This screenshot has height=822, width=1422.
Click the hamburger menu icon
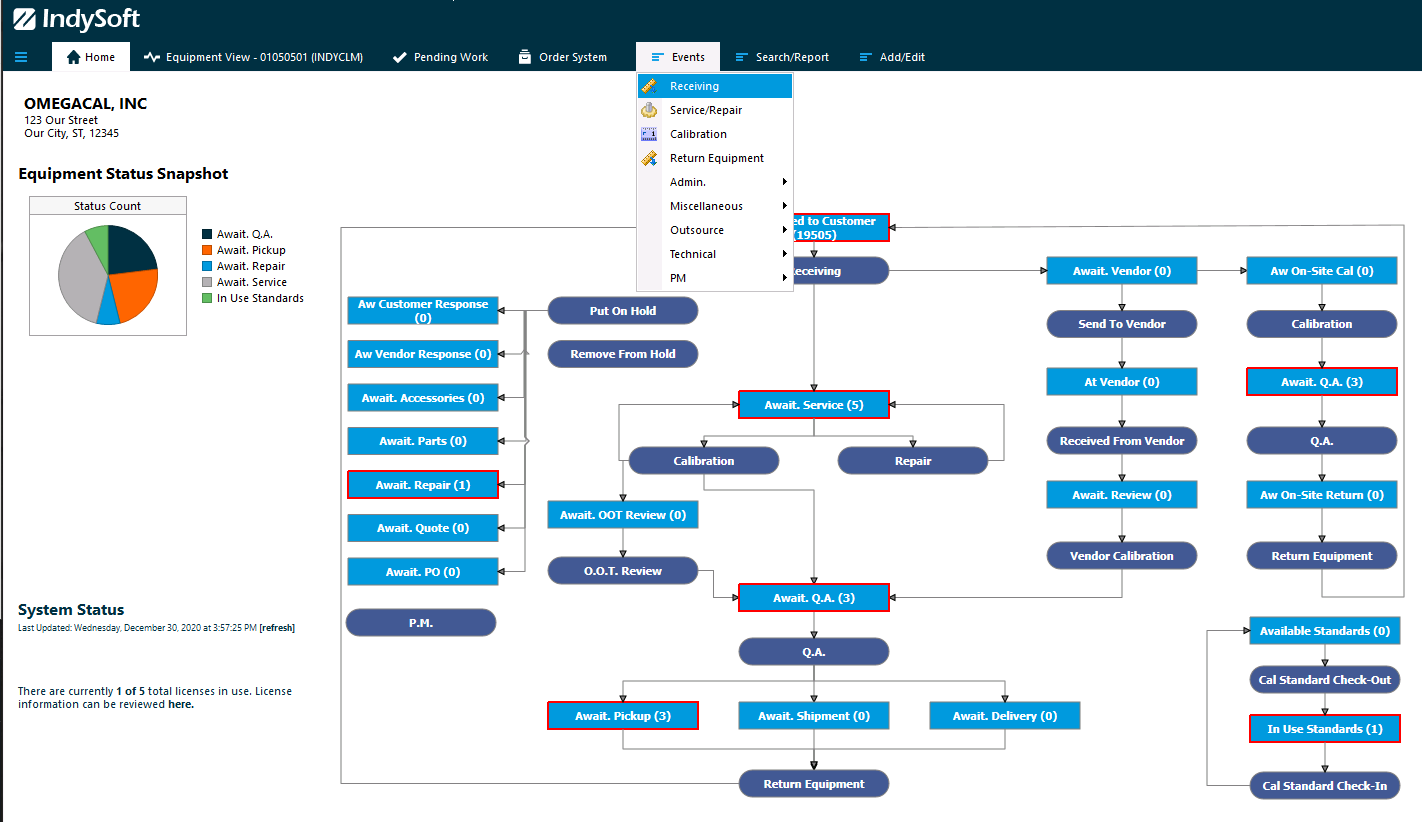point(21,57)
